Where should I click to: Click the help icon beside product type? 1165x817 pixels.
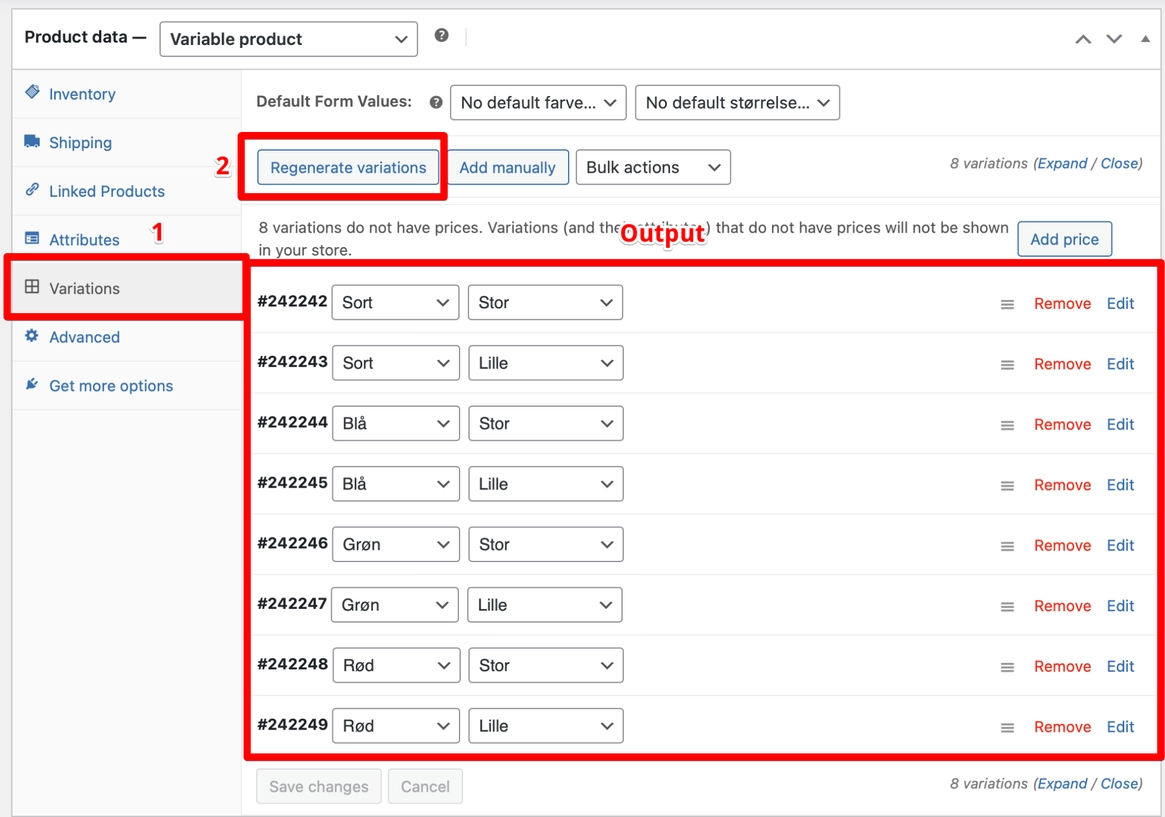pyautogui.click(x=441, y=36)
